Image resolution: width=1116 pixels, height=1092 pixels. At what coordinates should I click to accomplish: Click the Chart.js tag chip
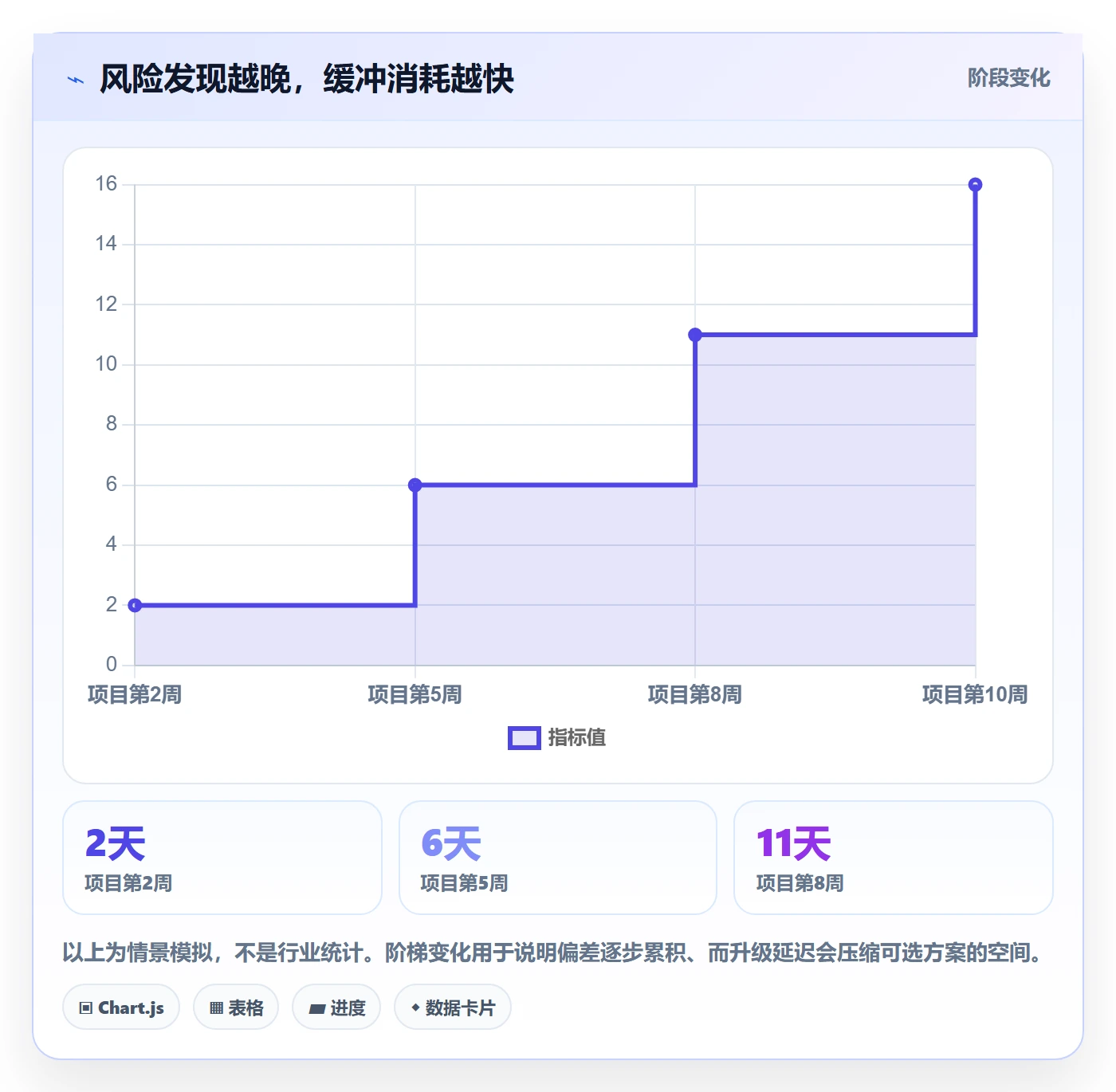click(121, 1008)
